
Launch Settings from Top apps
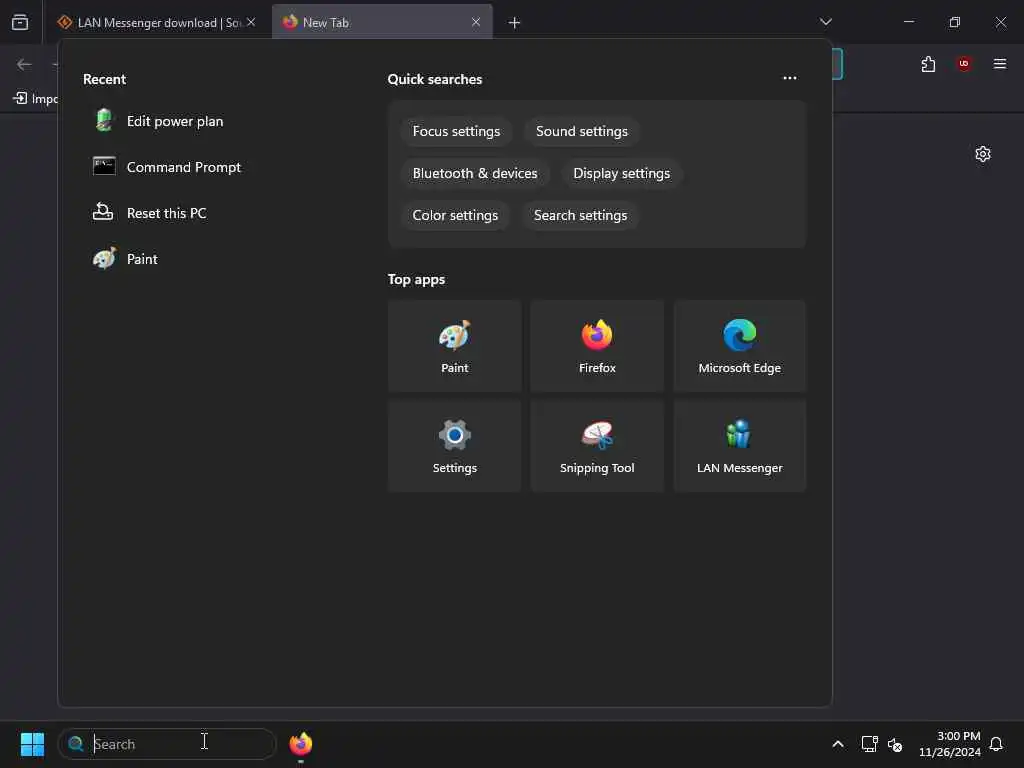pyautogui.click(x=455, y=446)
